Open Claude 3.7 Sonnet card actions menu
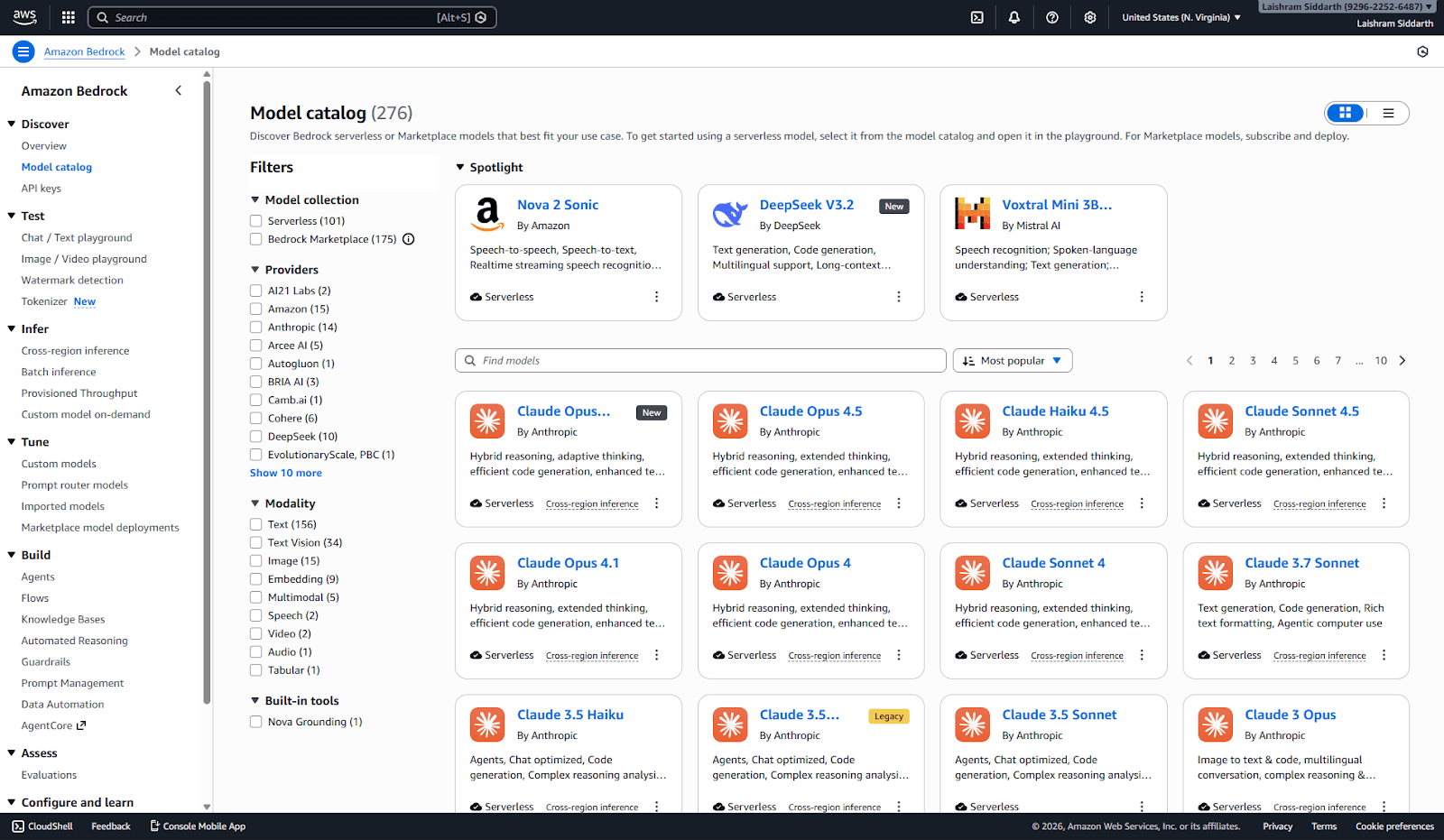The height and width of the screenshot is (840, 1444). pyautogui.click(x=1384, y=655)
